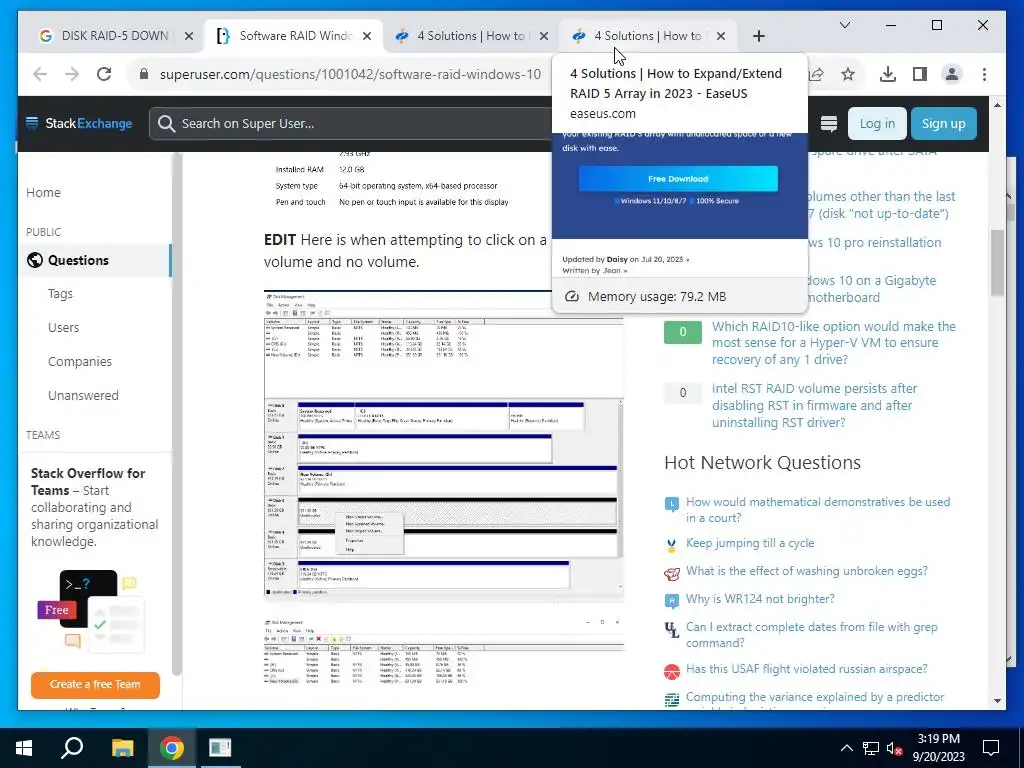
Task: Open the first Disk Management screenshot
Action: (443, 444)
